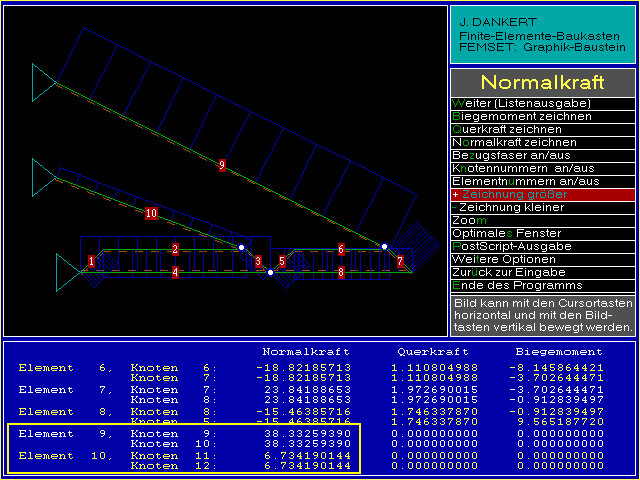The image size is (640, 480).
Task: Click element number 9 label on the diagram
Action: point(222,165)
